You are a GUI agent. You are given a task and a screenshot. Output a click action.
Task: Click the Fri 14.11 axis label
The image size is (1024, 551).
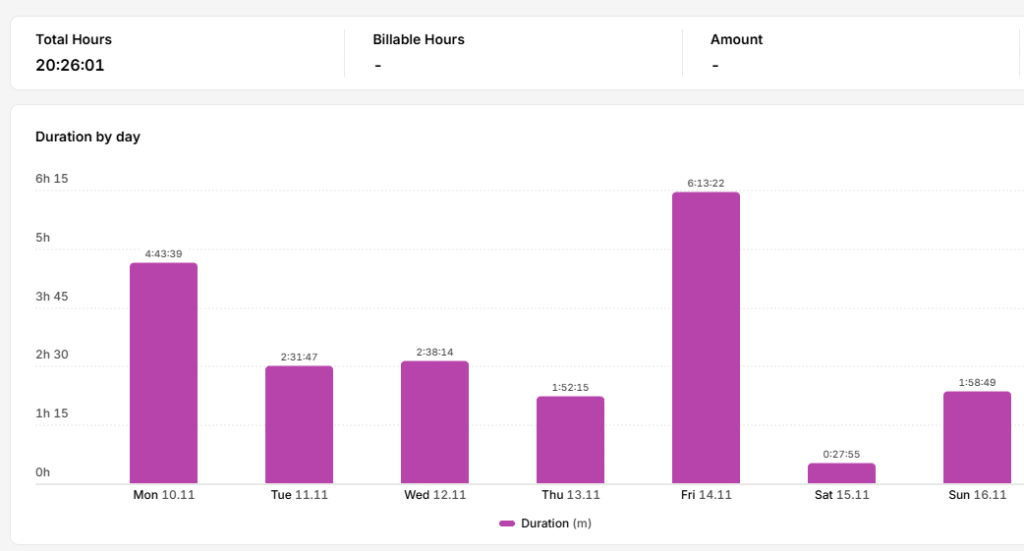pyautogui.click(x=706, y=495)
